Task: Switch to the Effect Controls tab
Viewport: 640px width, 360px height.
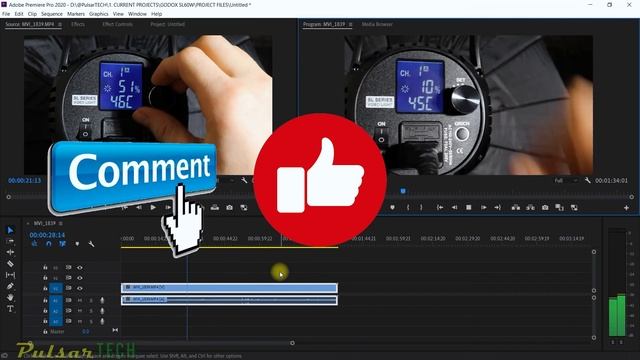Action: [118, 24]
